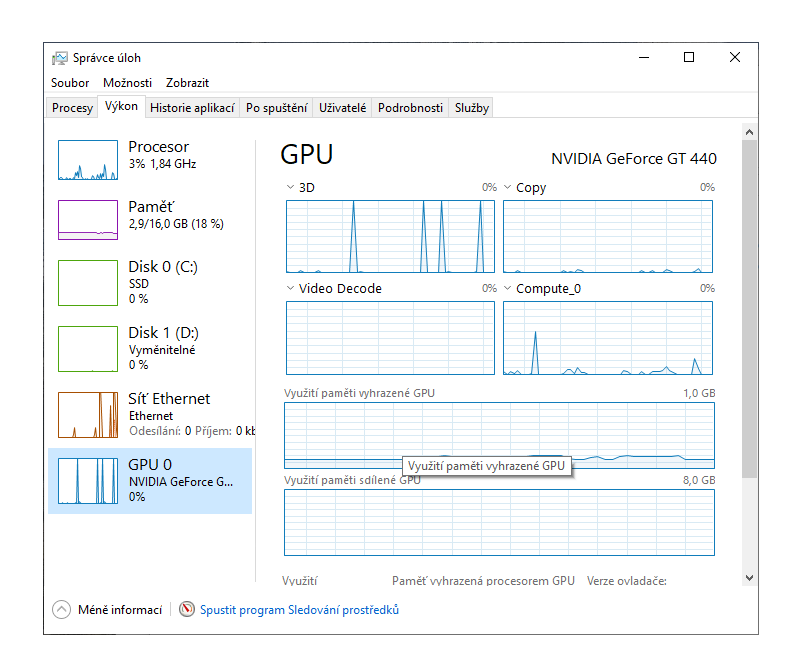Select the Disk 1 (D:) graph thumbnail
Image resolution: width=808 pixels, height=671 pixels.
88,349
